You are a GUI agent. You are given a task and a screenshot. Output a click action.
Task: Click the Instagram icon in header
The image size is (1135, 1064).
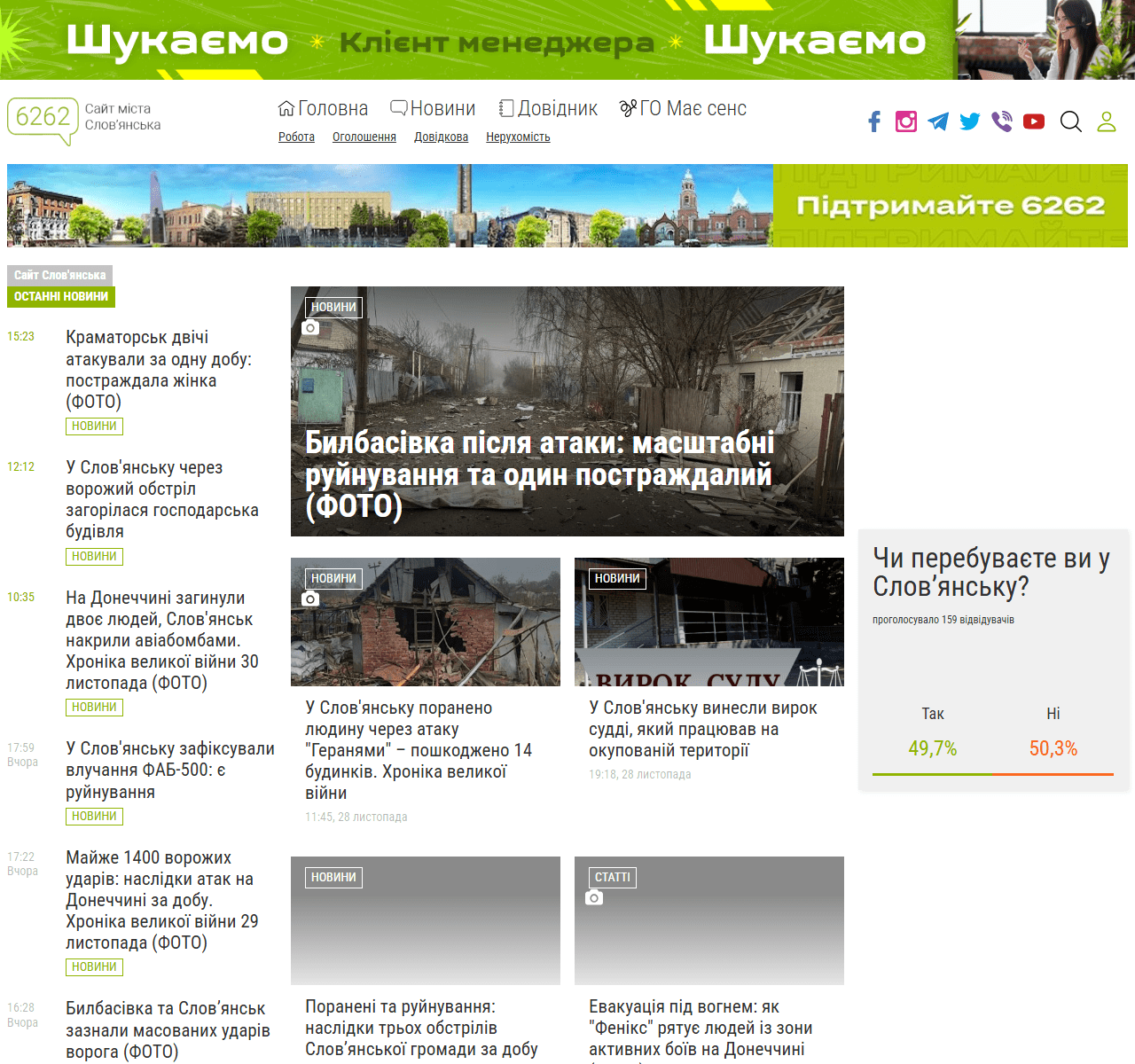(x=905, y=121)
